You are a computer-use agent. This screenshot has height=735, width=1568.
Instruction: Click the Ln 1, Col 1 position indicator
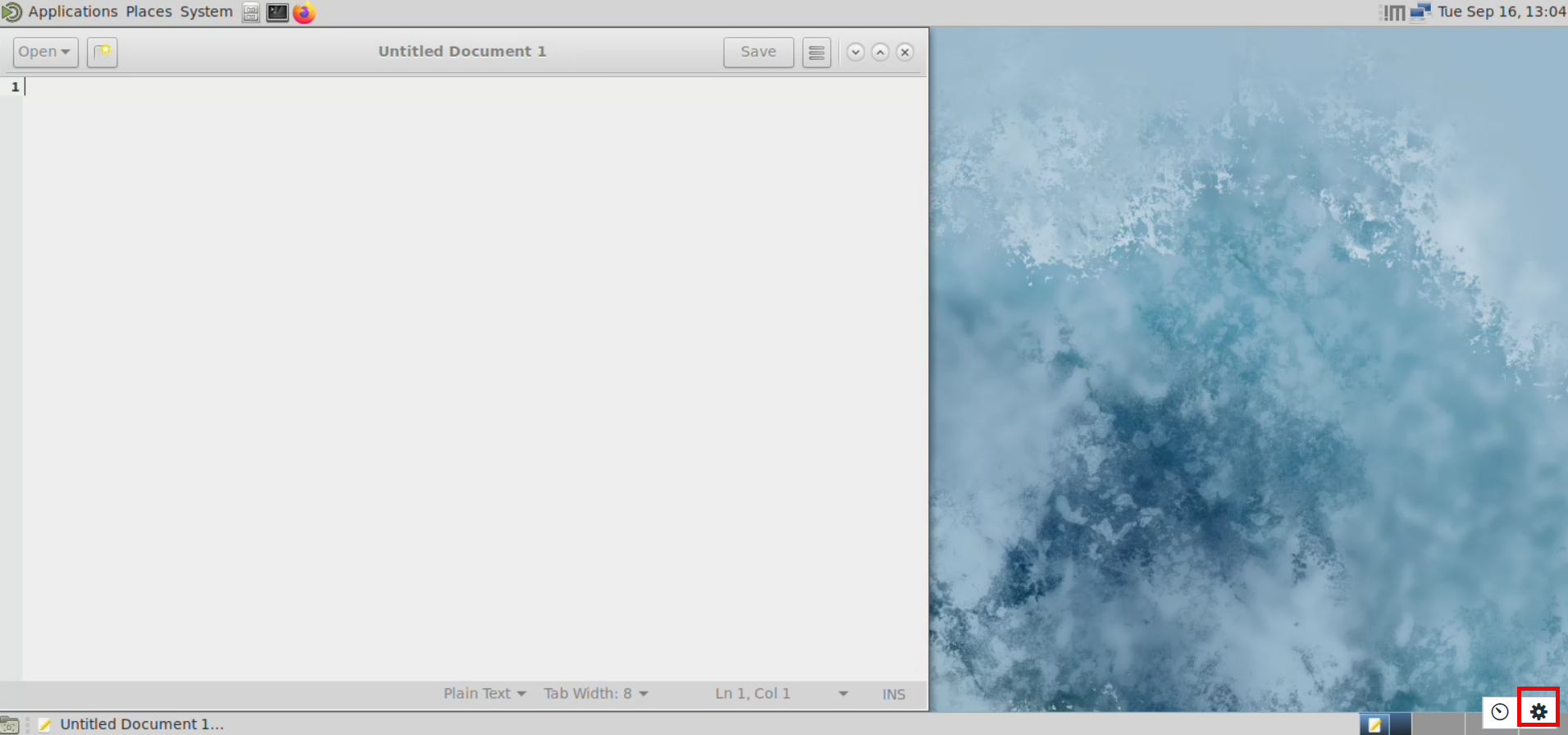point(753,694)
